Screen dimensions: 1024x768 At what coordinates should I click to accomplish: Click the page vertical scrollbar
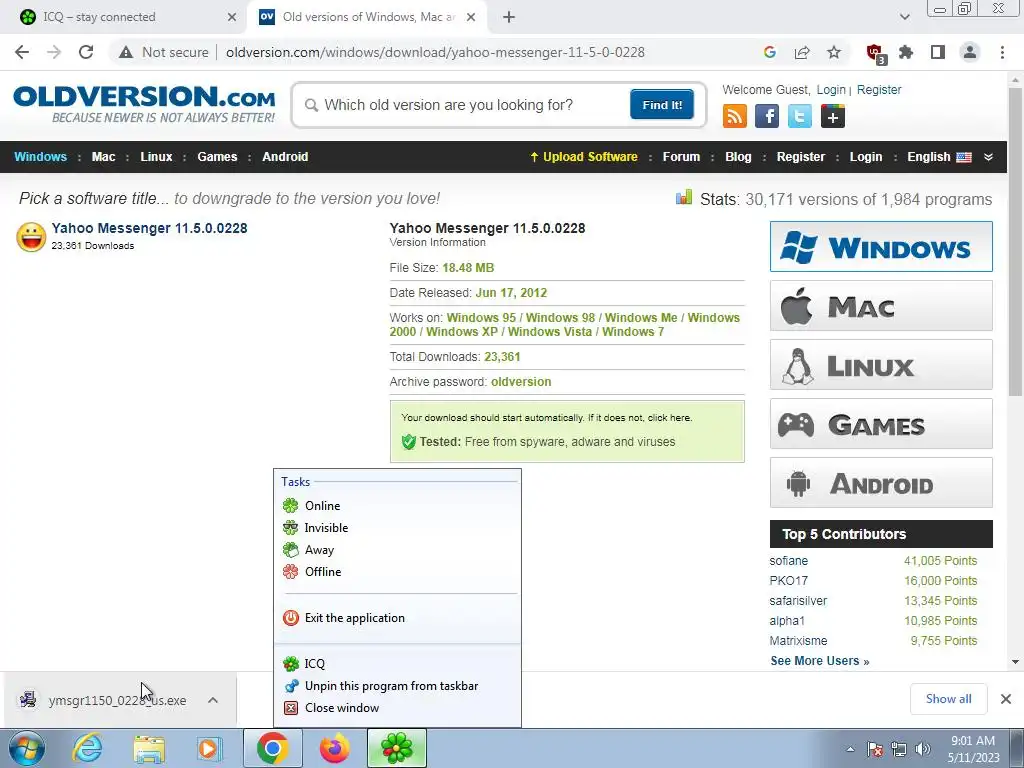1015,242
